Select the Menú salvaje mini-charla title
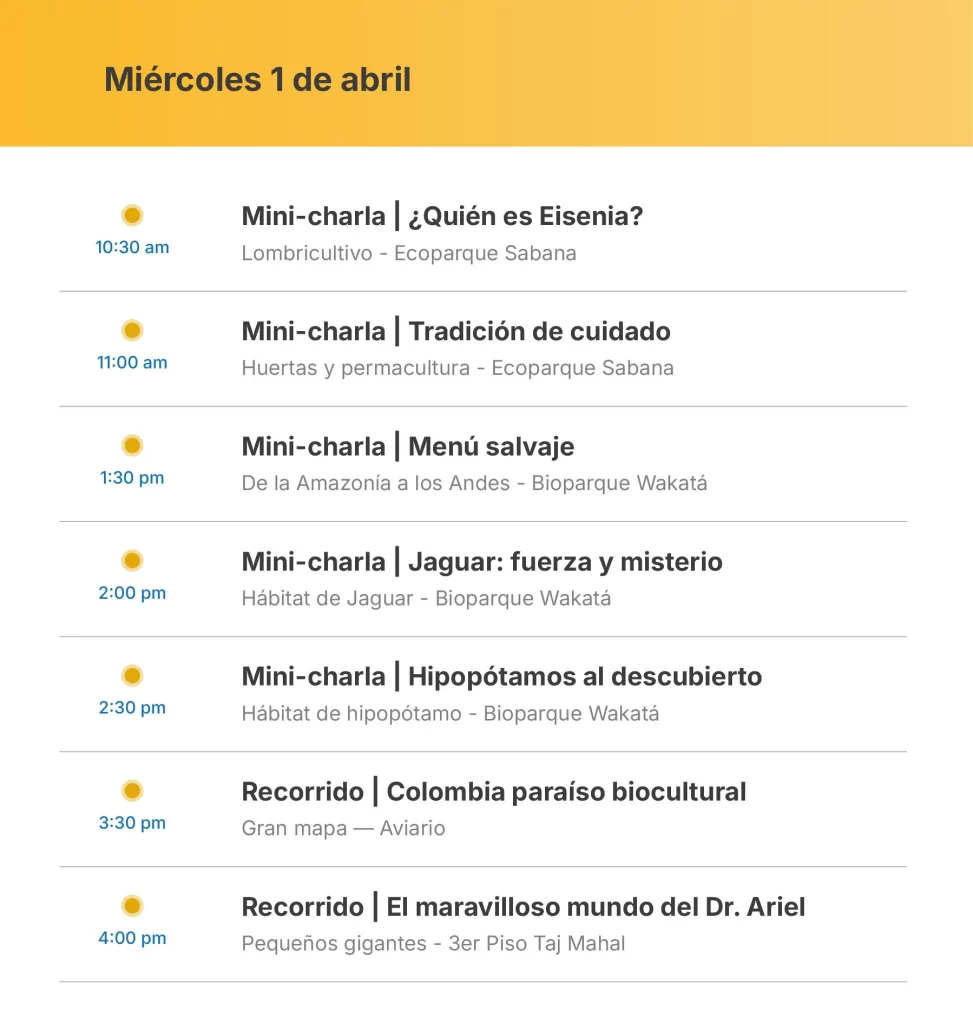Viewport: 973px width, 1024px height. pos(408,446)
